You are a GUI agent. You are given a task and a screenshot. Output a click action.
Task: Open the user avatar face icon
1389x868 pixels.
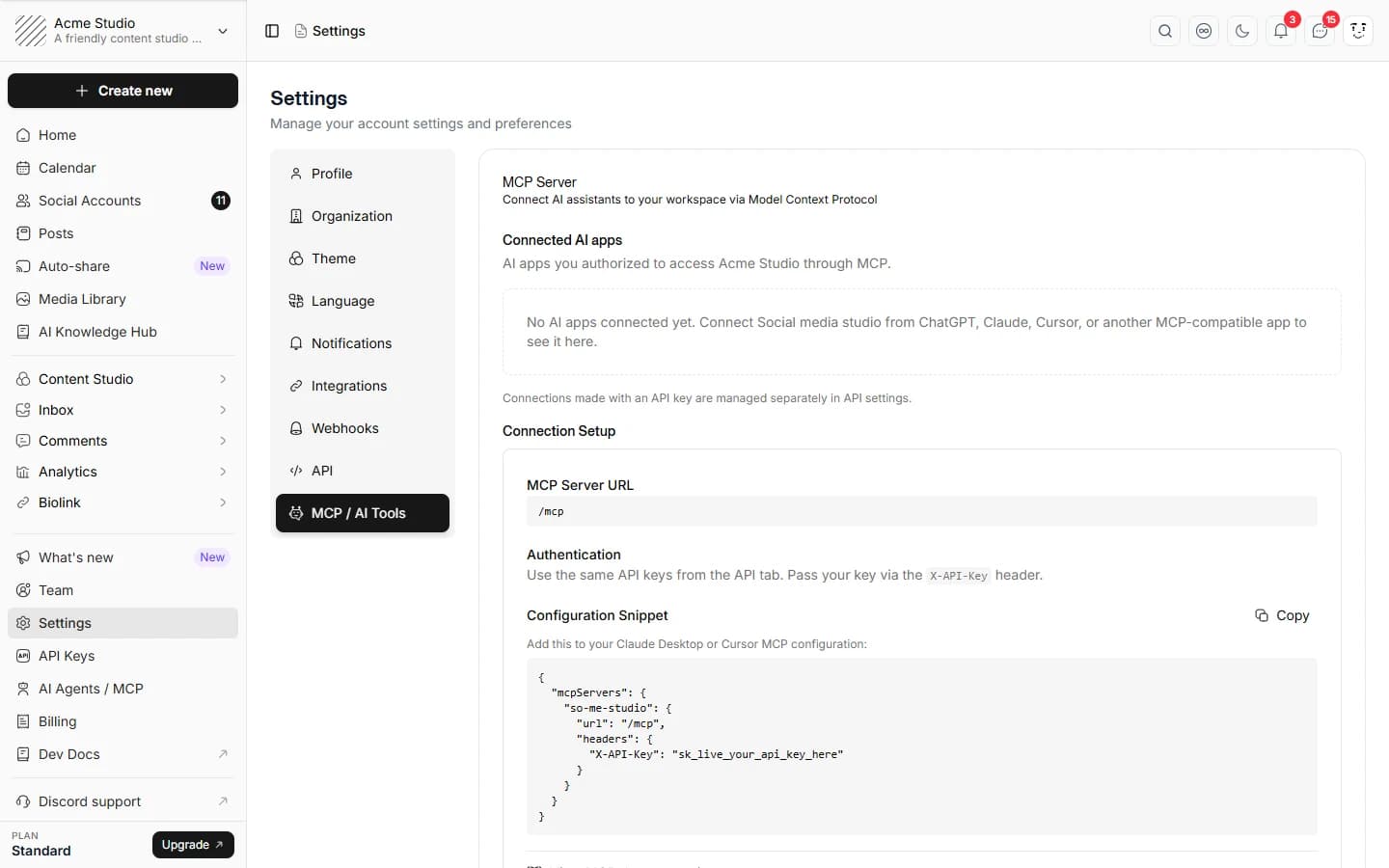tap(1358, 31)
